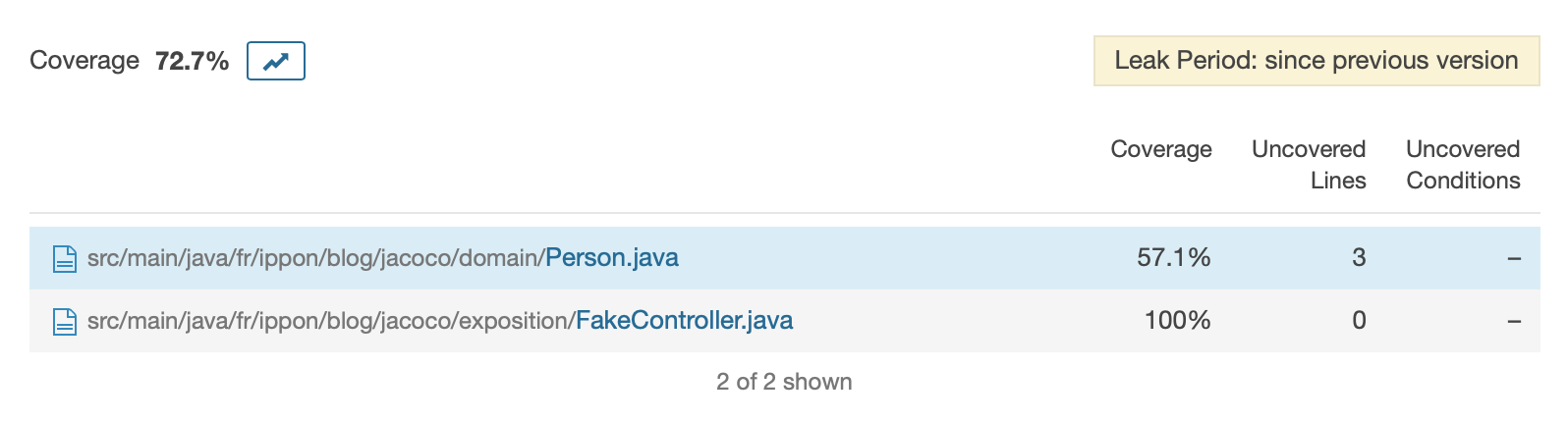Viewport: 1568px width, 422px height.
Task: Click the file icon beside Person.java
Action: [65, 258]
